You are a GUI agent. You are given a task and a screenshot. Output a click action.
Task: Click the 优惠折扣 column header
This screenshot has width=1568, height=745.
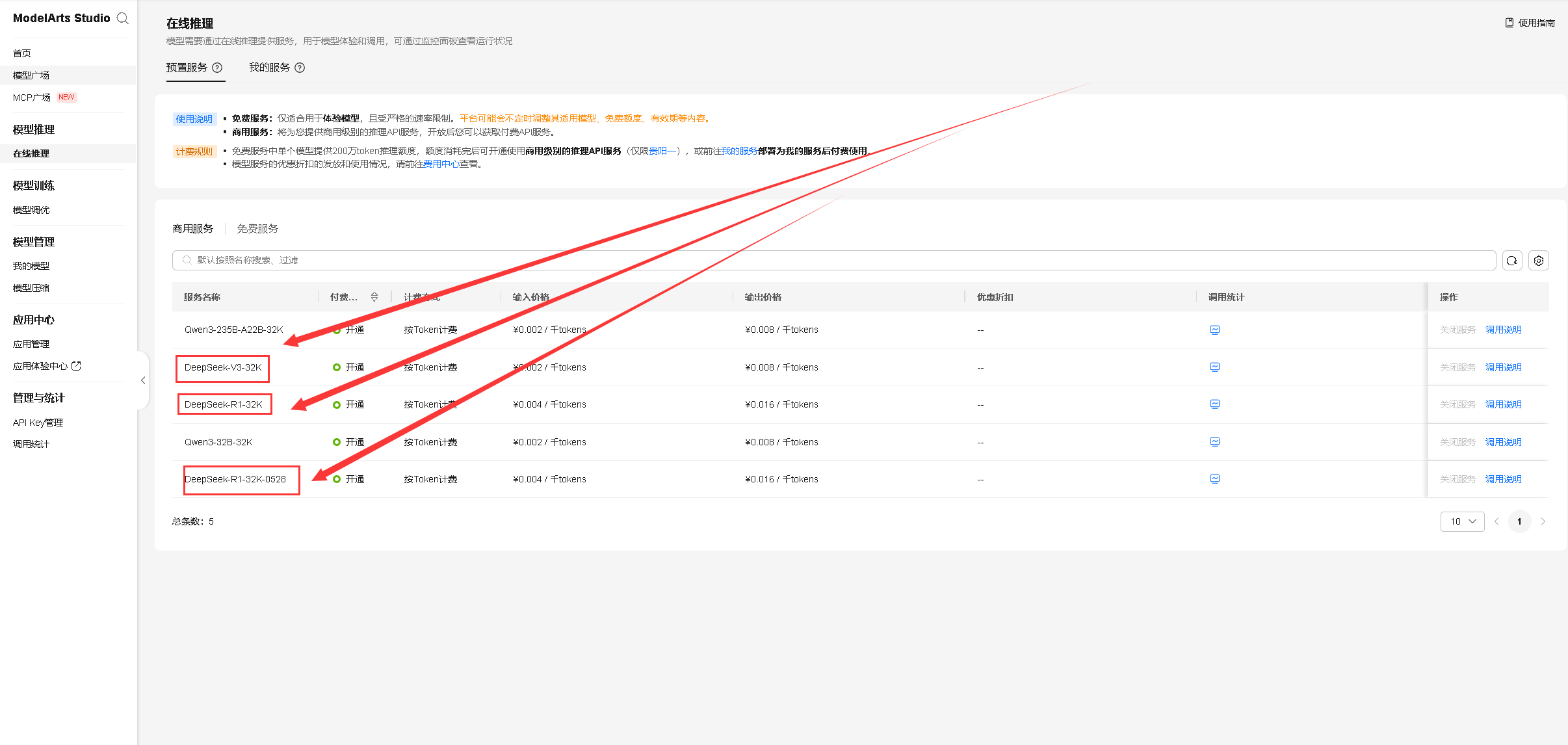(x=995, y=297)
